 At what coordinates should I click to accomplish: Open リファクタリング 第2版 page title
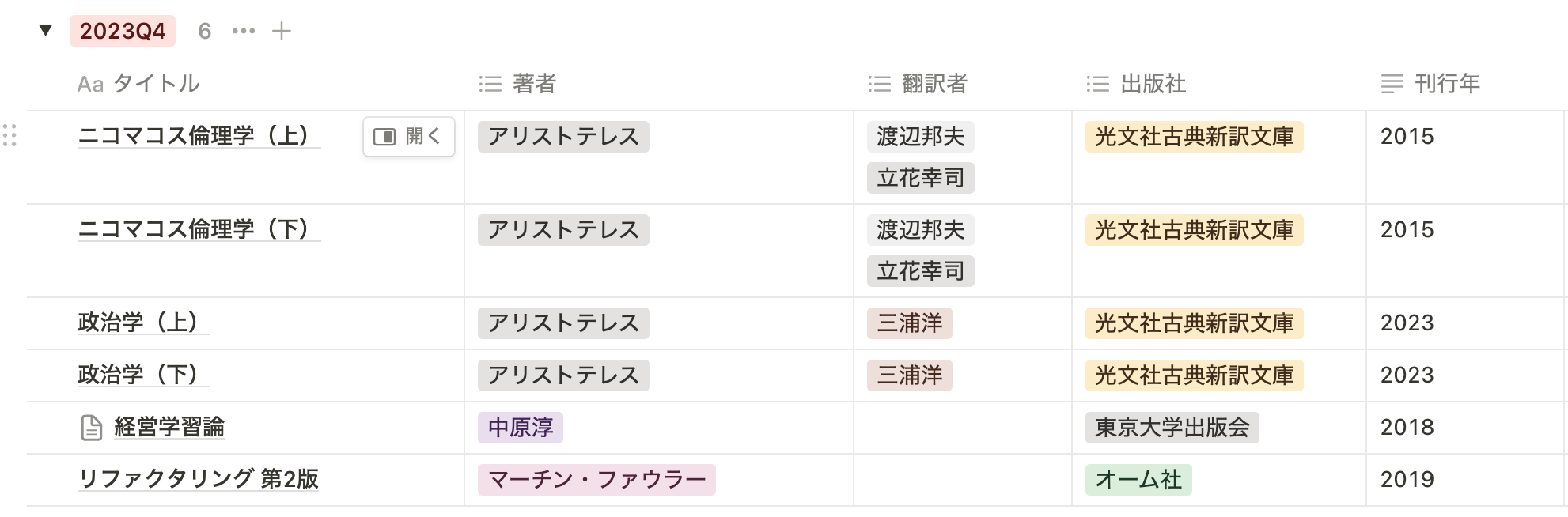pos(198,479)
